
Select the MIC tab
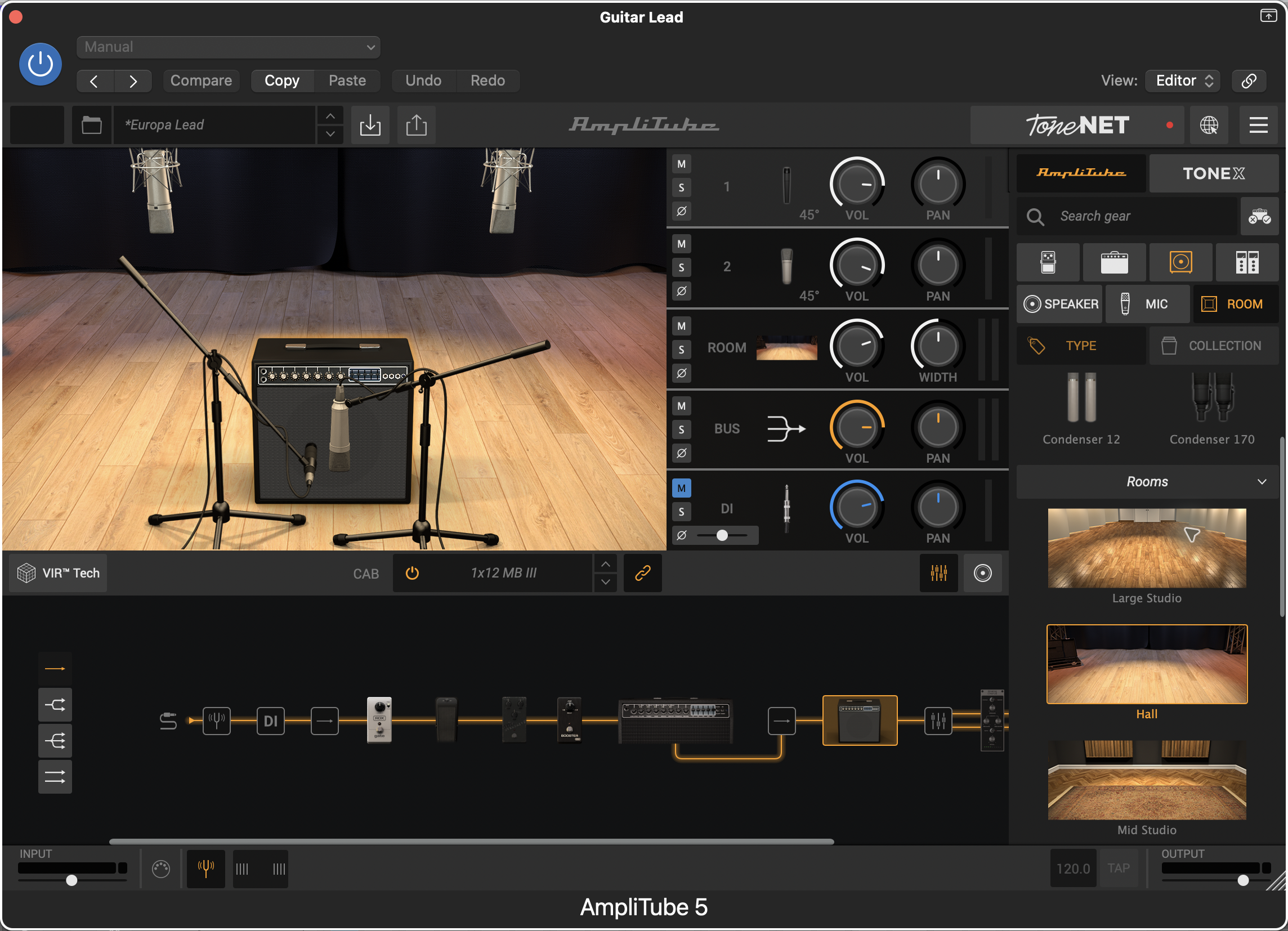1147,305
